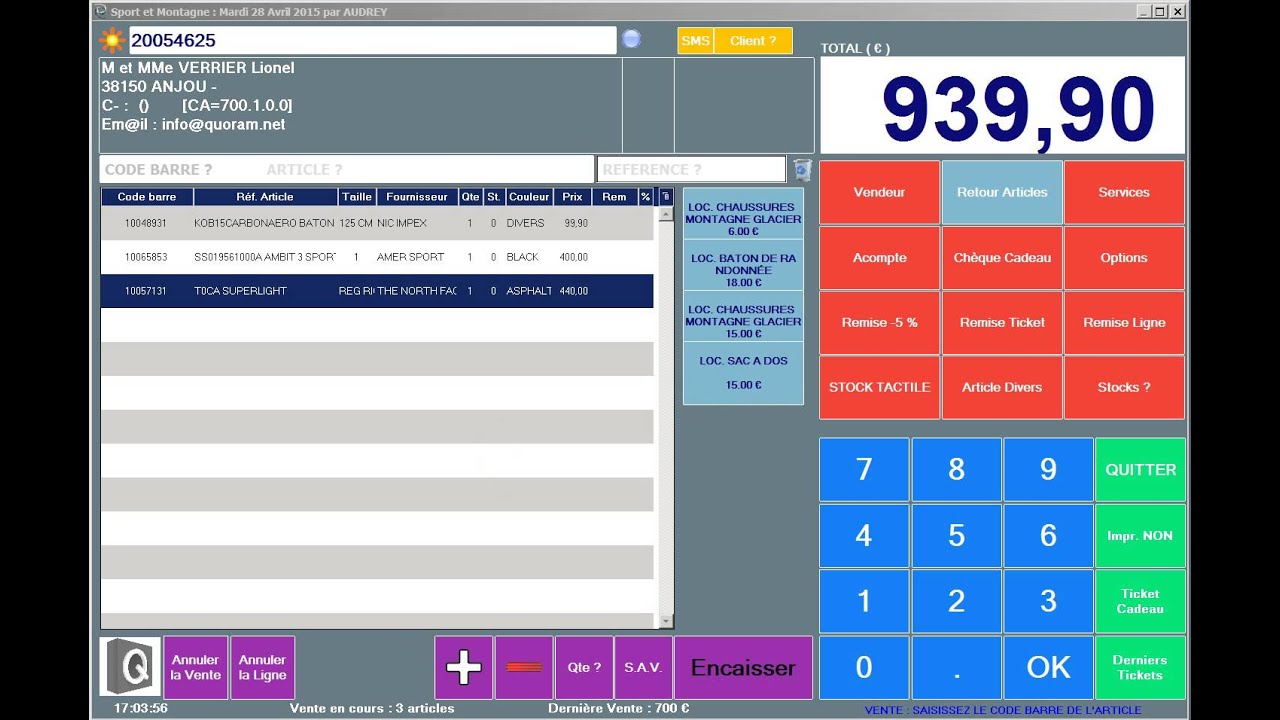Image resolution: width=1280 pixels, height=720 pixels.
Task: Tap keypad digit 3
Action: click(1048, 601)
